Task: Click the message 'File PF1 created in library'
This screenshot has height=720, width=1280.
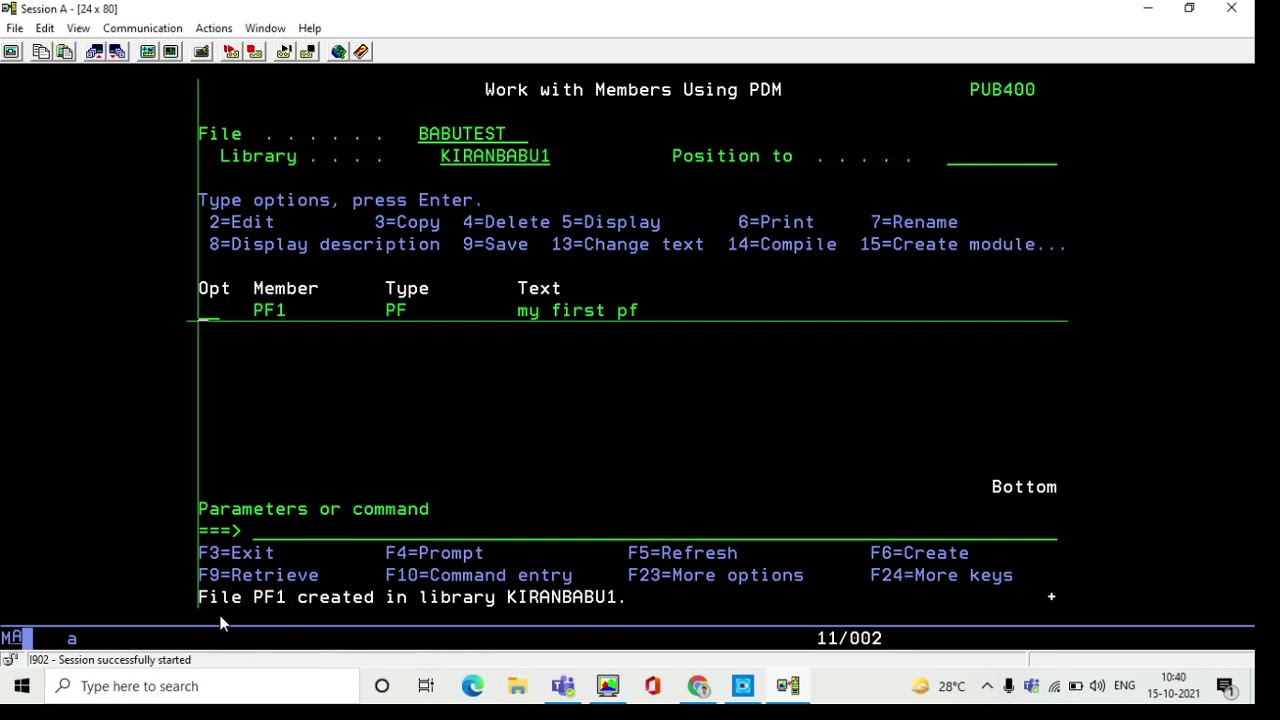Action: click(x=346, y=597)
